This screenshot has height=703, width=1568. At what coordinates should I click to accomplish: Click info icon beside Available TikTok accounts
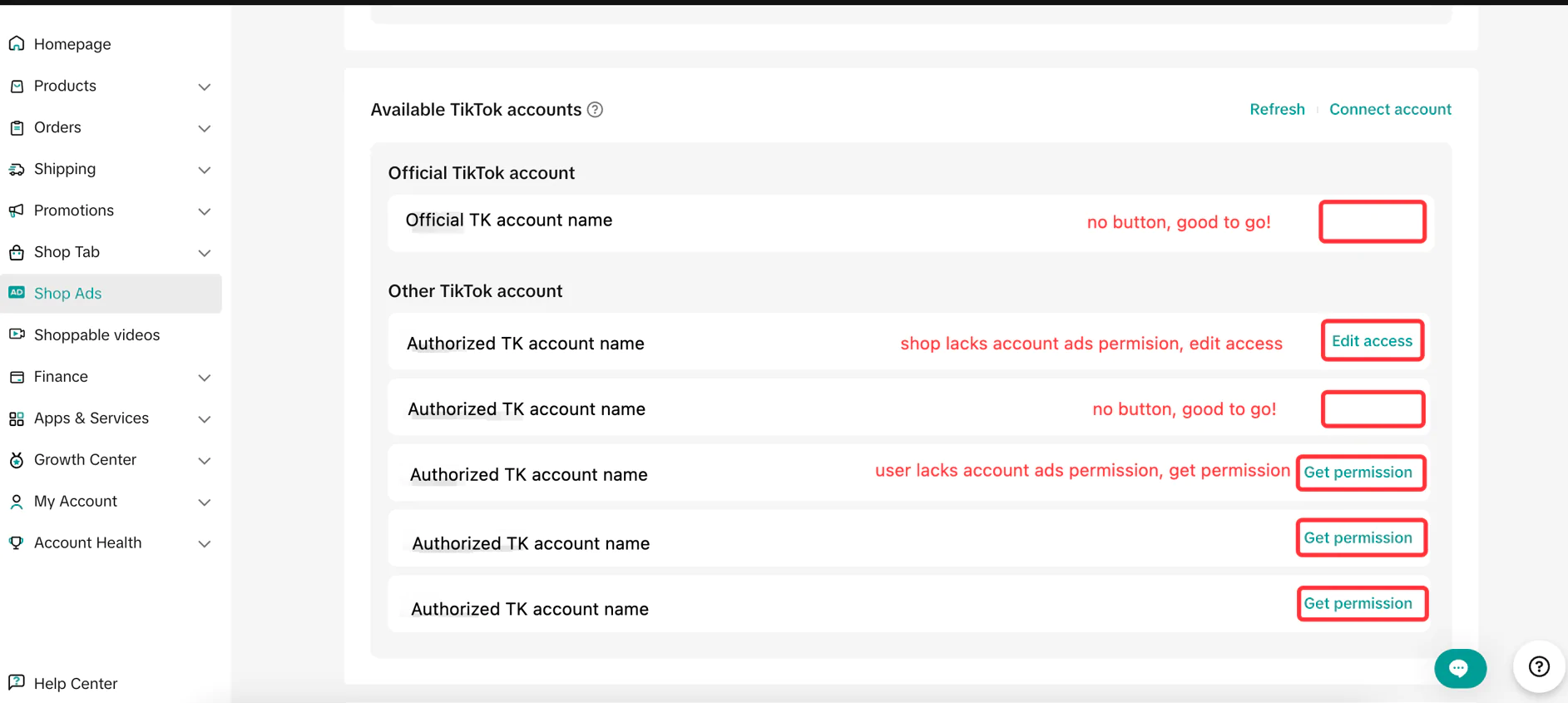[x=595, y=110]
